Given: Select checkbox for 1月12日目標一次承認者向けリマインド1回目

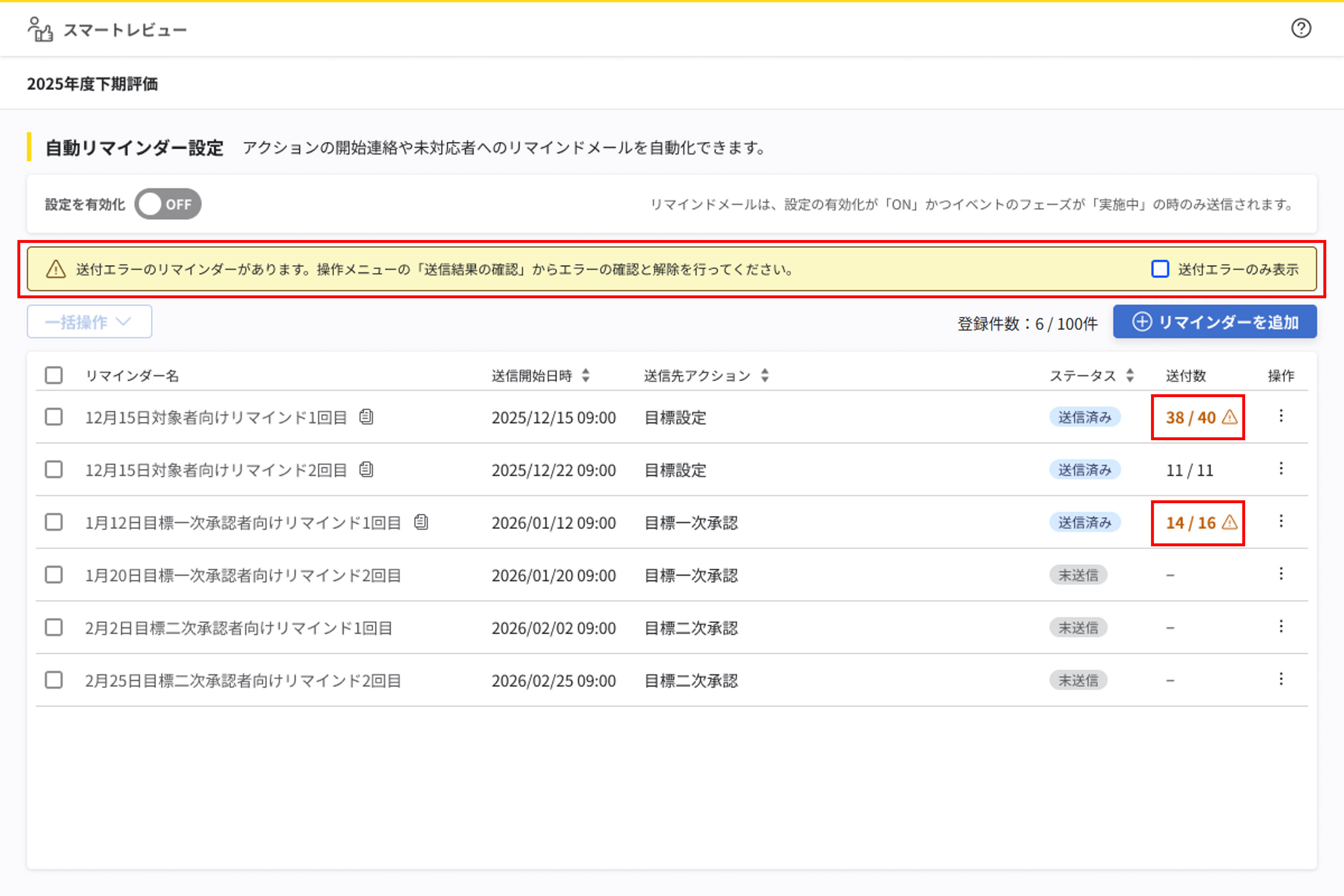Looking at the screenshot, I should (54, 522).
